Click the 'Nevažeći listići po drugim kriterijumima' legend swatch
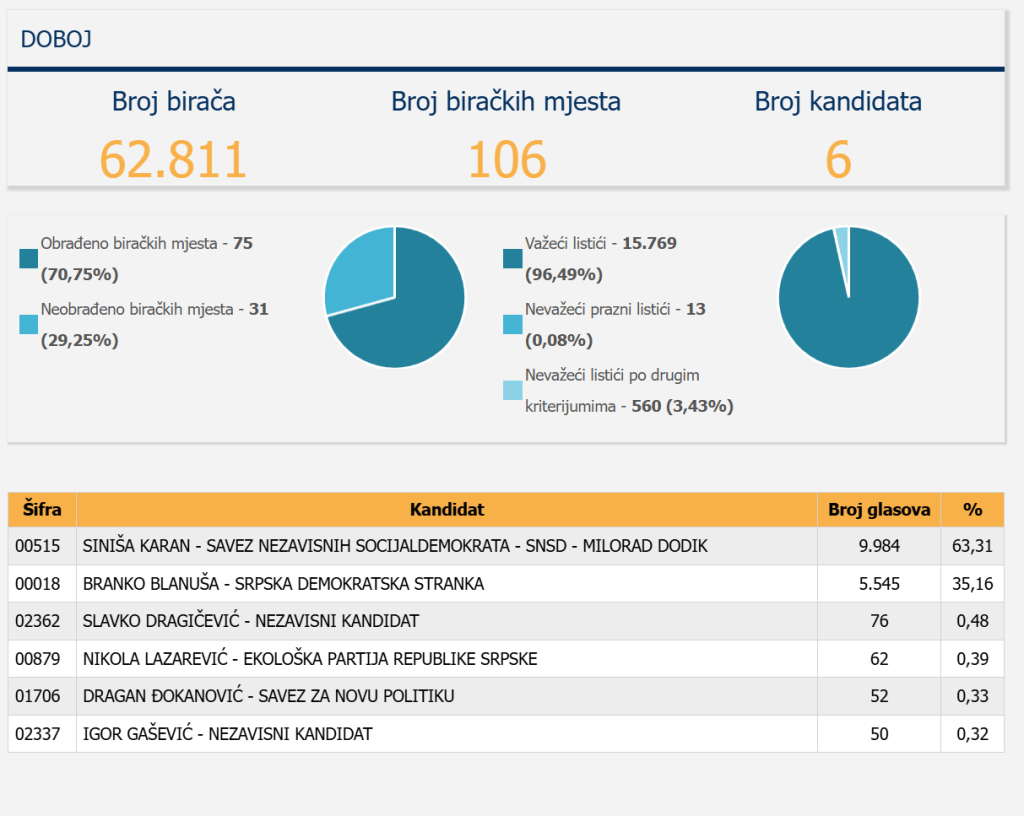This screenshot has width=1024, height=816. [x=513, y=391]
